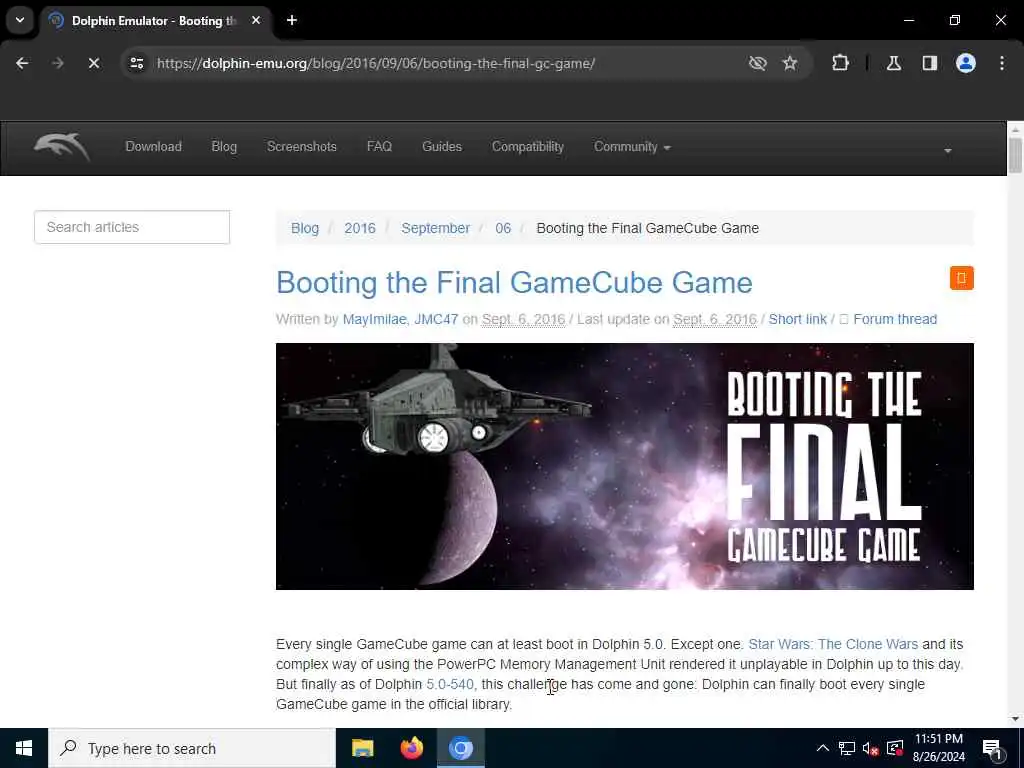
Task: Click the browser forward arrow
Action: (x=57, y=63)
